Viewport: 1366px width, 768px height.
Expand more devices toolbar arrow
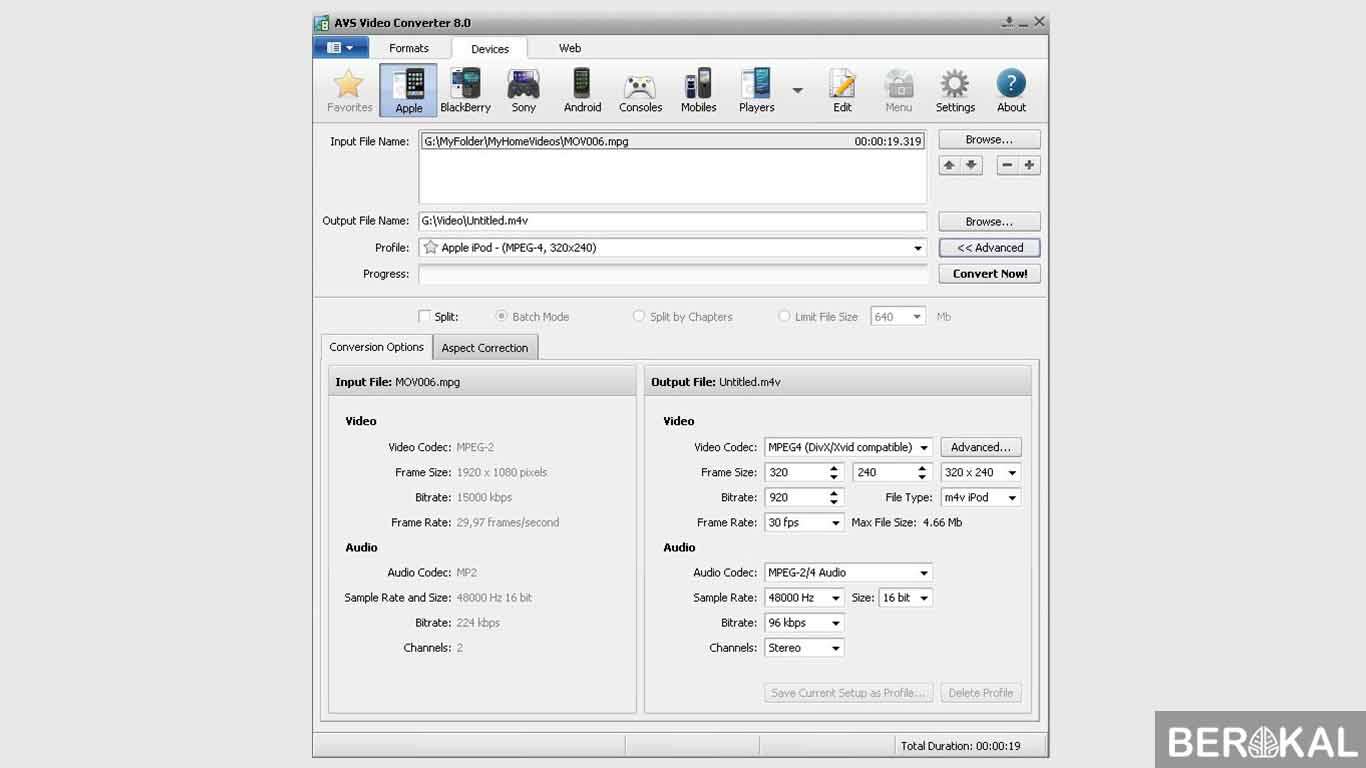797,91
